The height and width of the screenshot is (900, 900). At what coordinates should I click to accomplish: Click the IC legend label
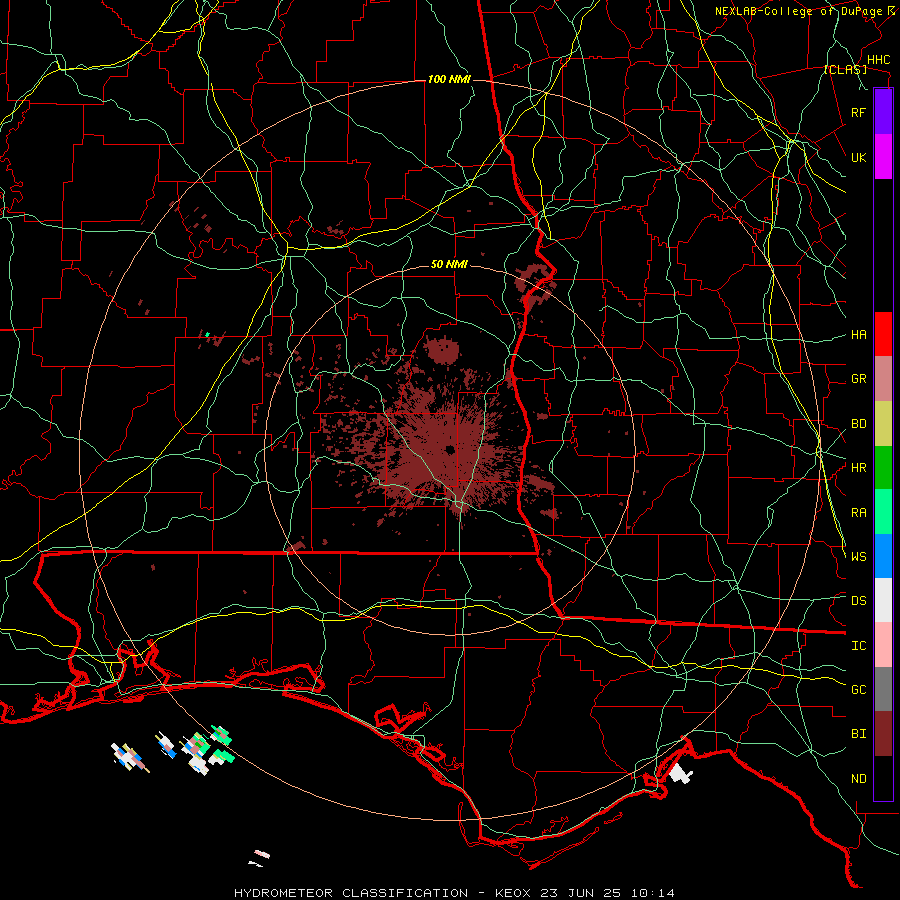tap(858, 646)
